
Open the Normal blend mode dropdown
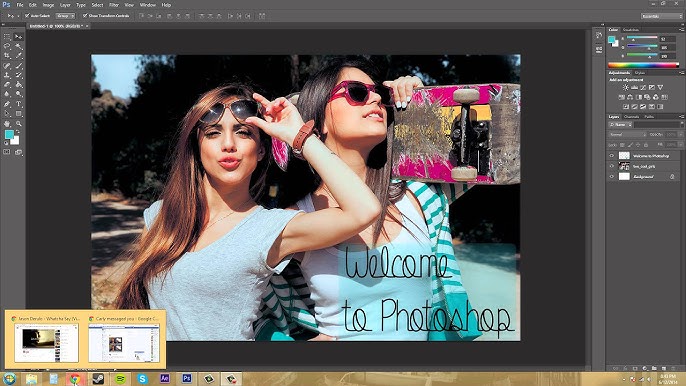point(627,134)
